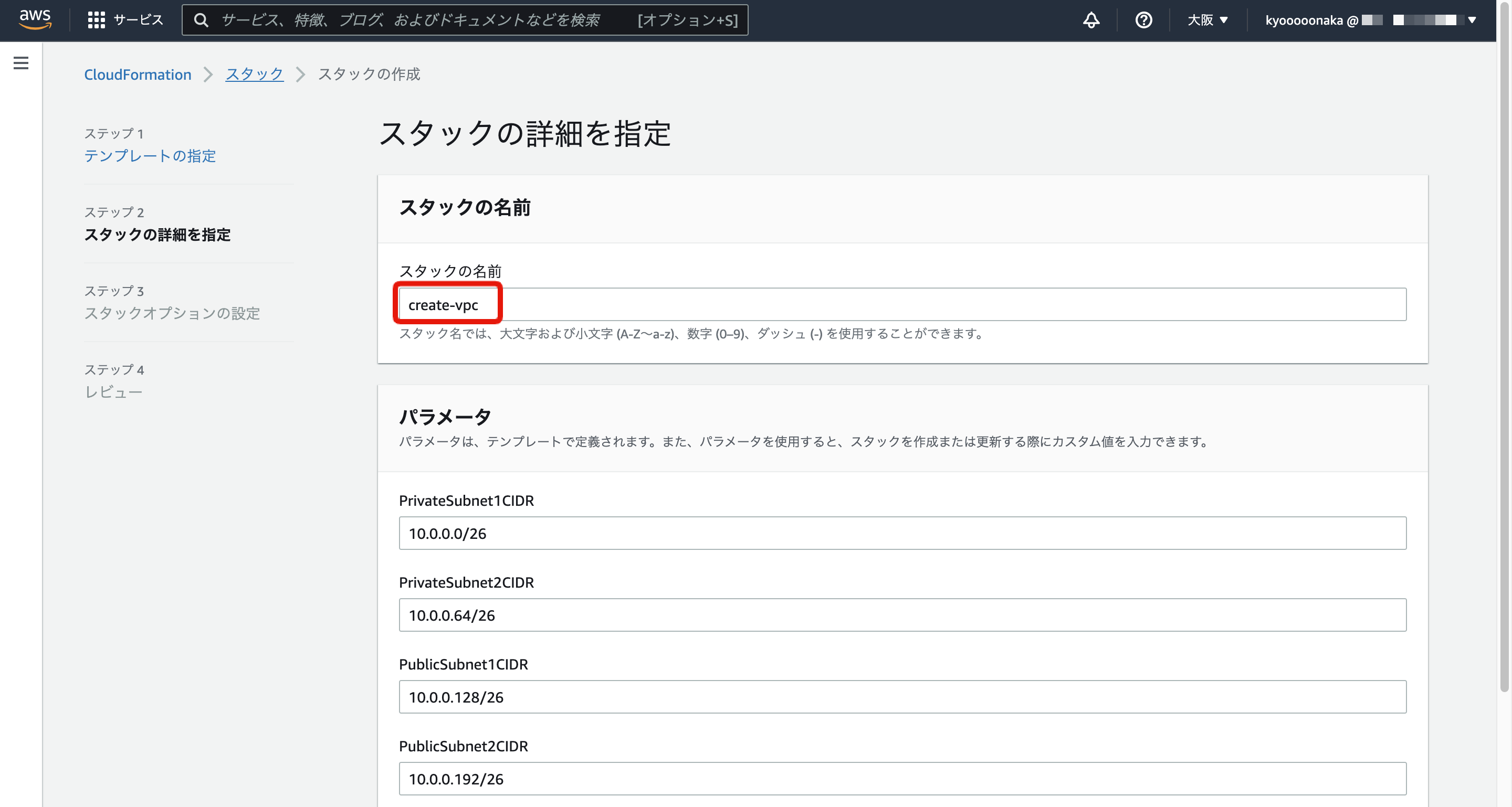Open the notifications bell

(x=1091, y=20)
